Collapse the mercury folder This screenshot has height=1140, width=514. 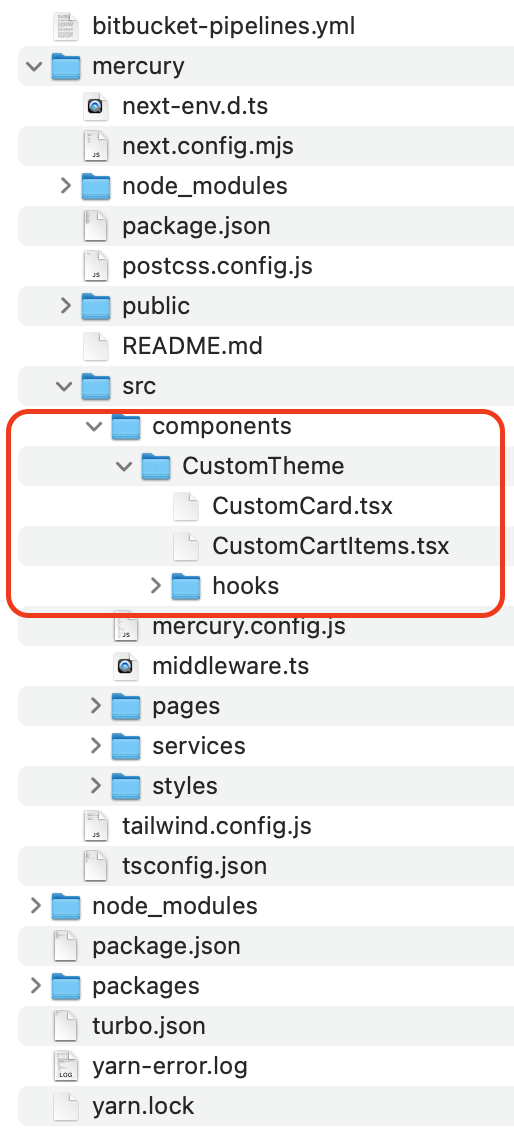pos(34,66)
